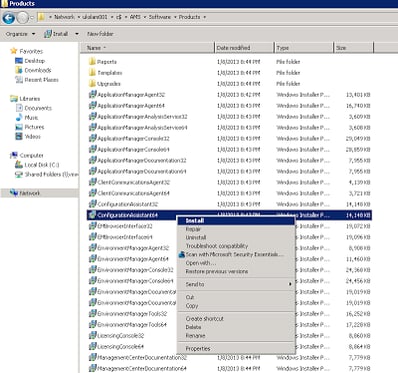Click the ManagementCenterDocumentation32 installer icon
Viewport: 398px width, 373px height.
coord(92,357)
